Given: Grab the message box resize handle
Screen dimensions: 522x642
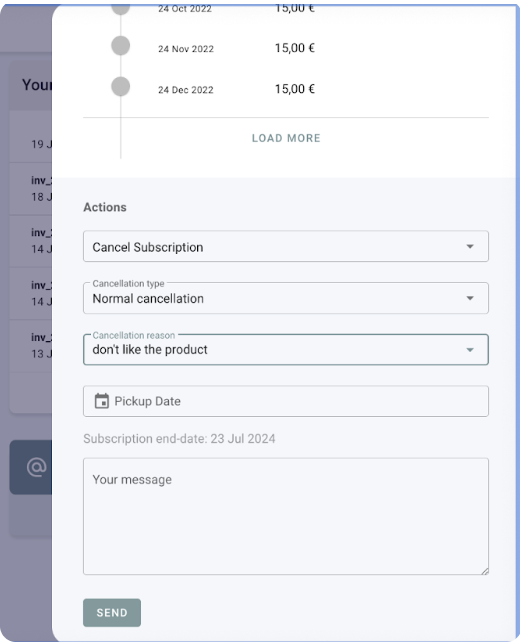Looking at the screenshot, I should [x=485, y=571].
